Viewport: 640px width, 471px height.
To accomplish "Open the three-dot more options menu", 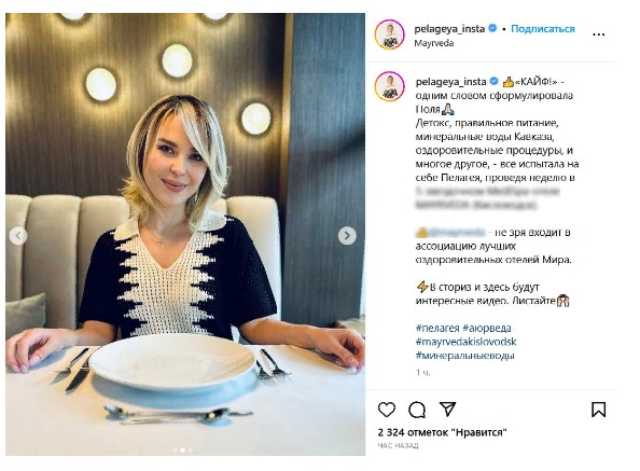I will click(598, 35).
